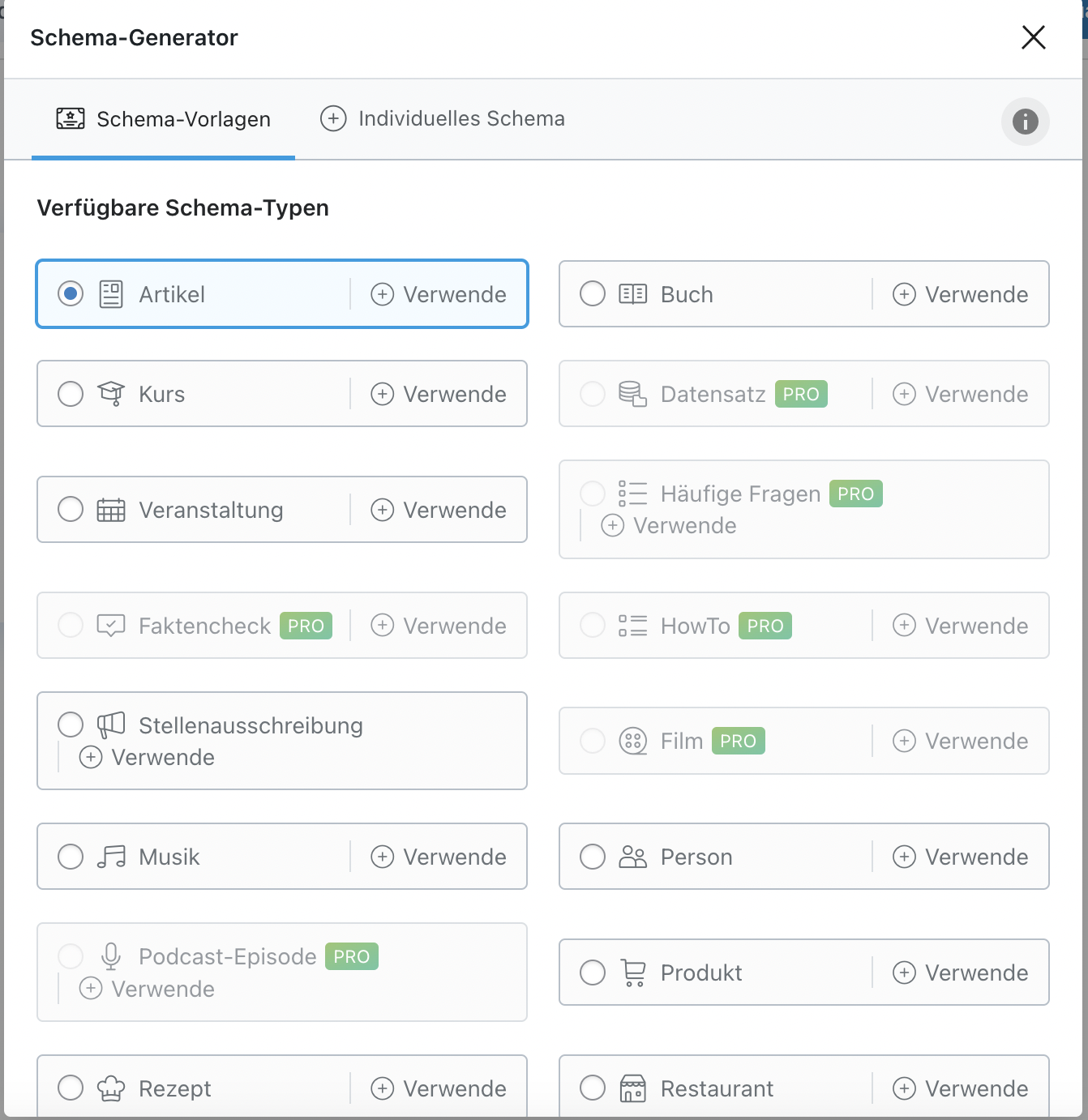Open the Schema-Vorlagen tab
This screenshot has height=1120, width=1088.
[163, 119]
